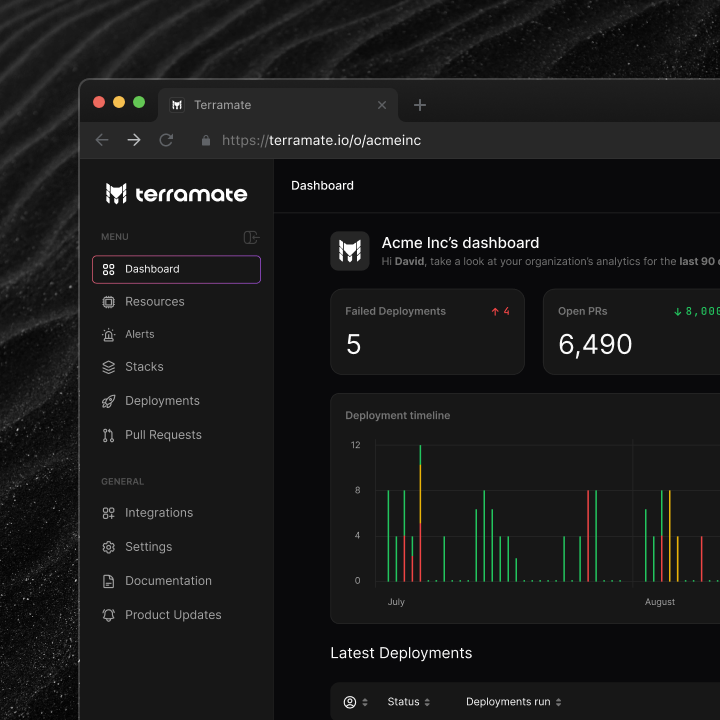Viewport: 720px width, 720px height.
Task: Click the Stacks layers icon
Action: click(x=108, y=367)
